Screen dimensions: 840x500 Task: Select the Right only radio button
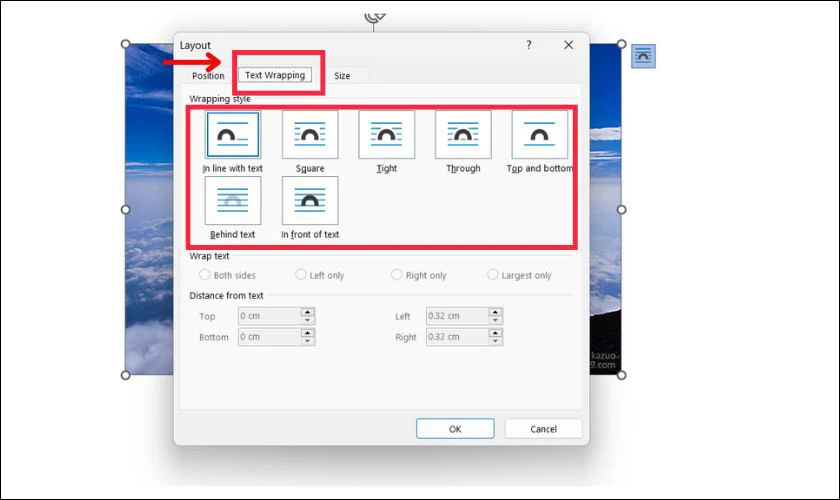pos(396,274)
